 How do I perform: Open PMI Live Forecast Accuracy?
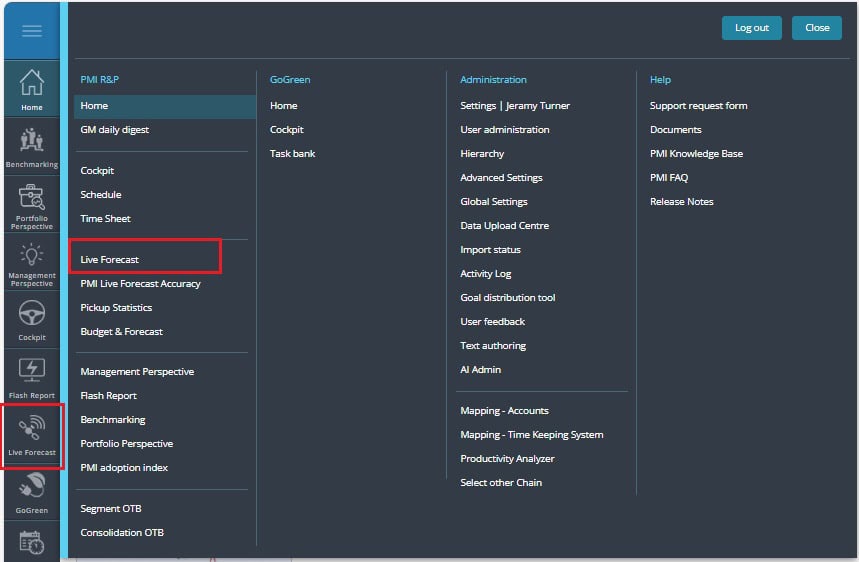pyautogui.click(x=140, y=284)
